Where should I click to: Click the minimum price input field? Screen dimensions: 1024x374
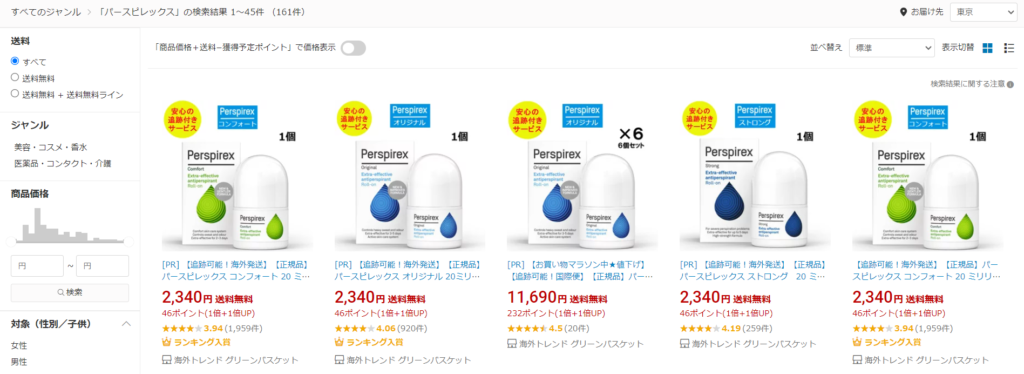coord(37,266)
